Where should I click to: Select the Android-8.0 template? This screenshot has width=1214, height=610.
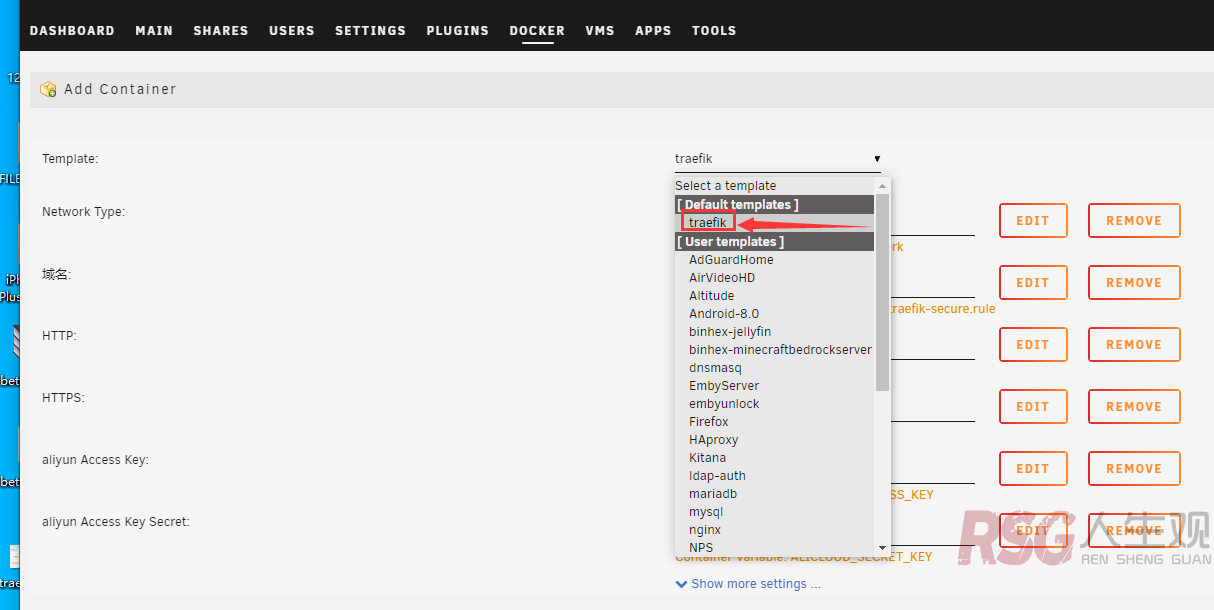[774, 314]
